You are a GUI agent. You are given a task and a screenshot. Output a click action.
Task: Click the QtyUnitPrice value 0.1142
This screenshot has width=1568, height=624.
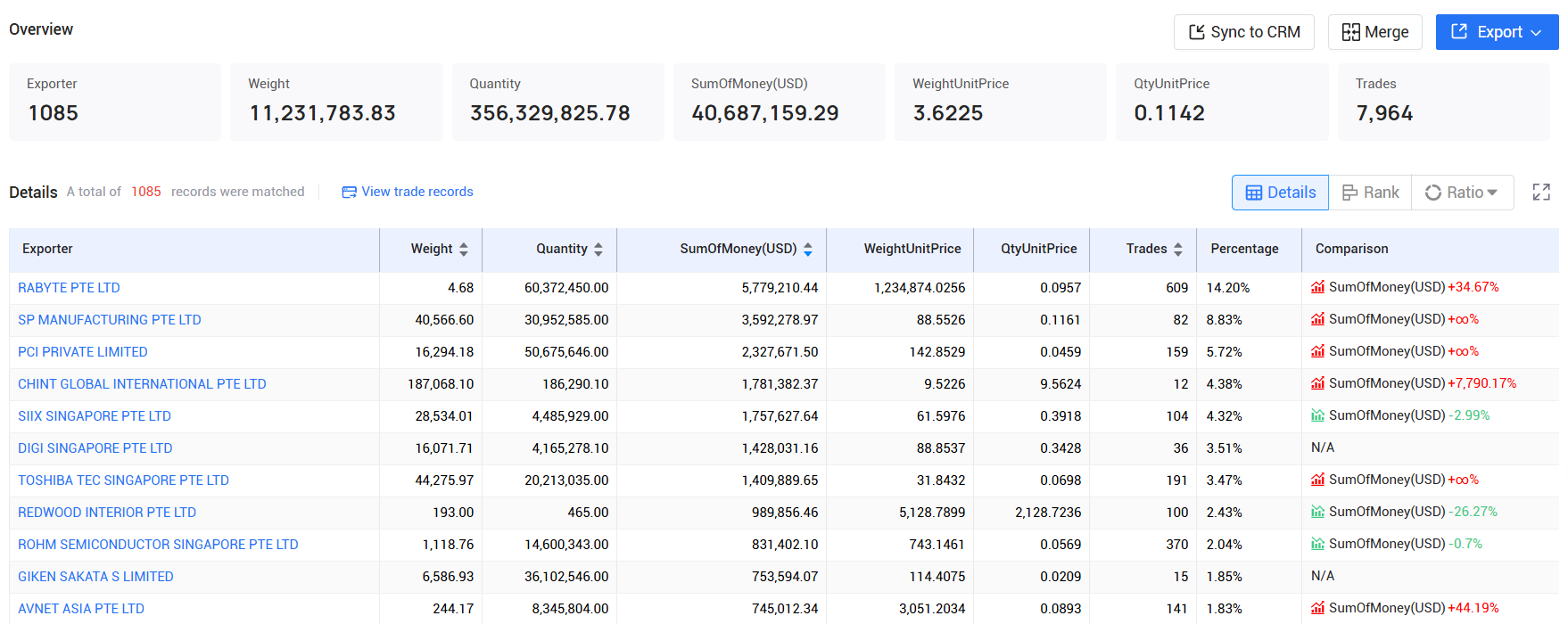click(x=1169, y=113)
